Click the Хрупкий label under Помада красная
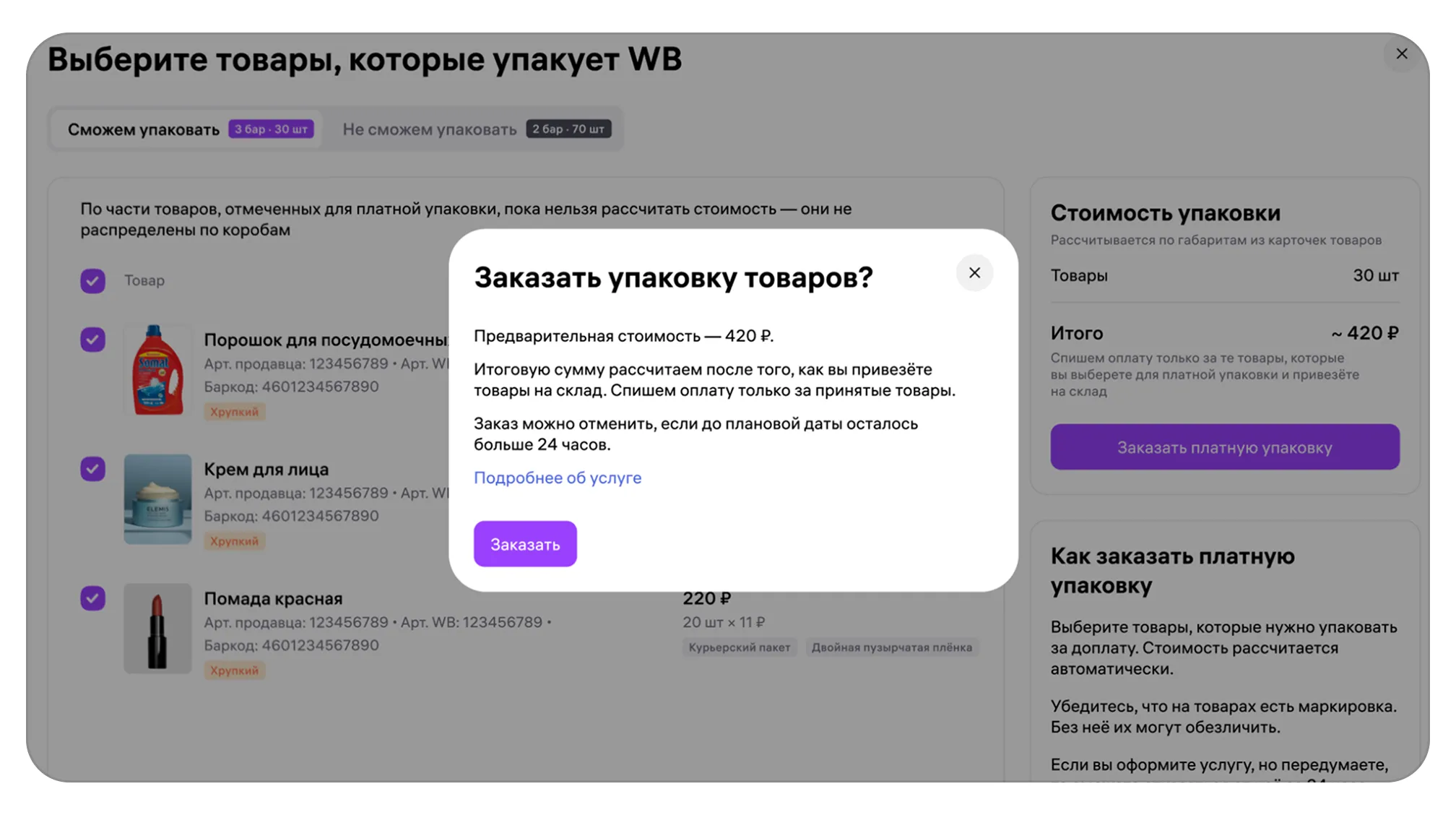Viewport: 1456px width, 815px height. [234, 670]
